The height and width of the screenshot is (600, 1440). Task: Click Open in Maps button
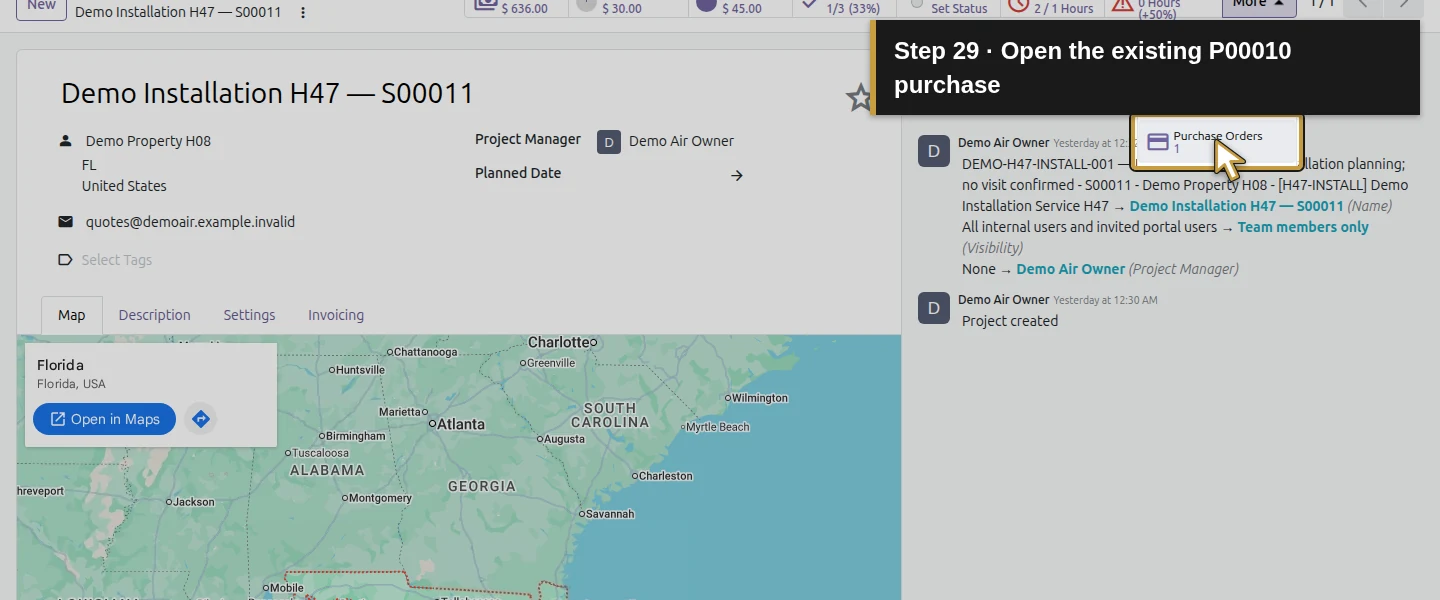tap(104, 419)
